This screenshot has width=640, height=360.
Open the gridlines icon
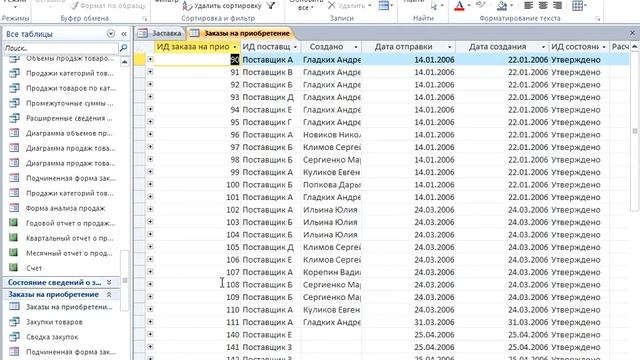pyautogui.click(x=577, y=6)
